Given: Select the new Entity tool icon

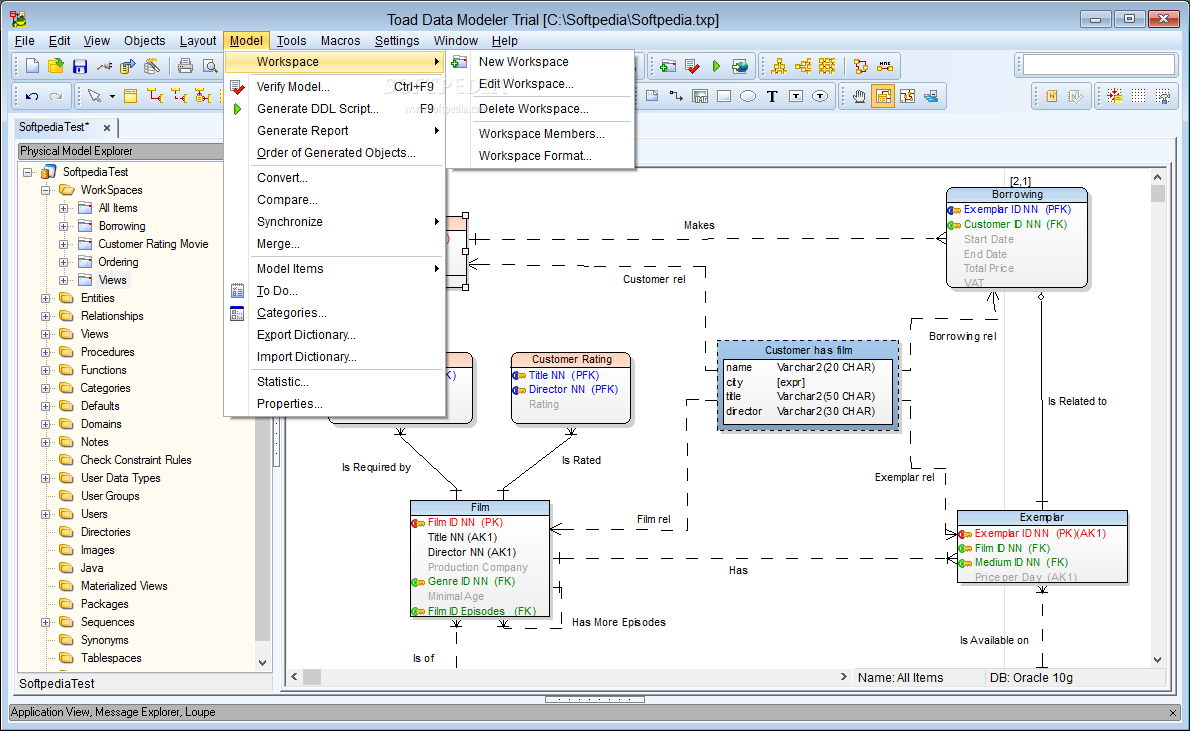Looking at the screenshot, I should point(131,96).
